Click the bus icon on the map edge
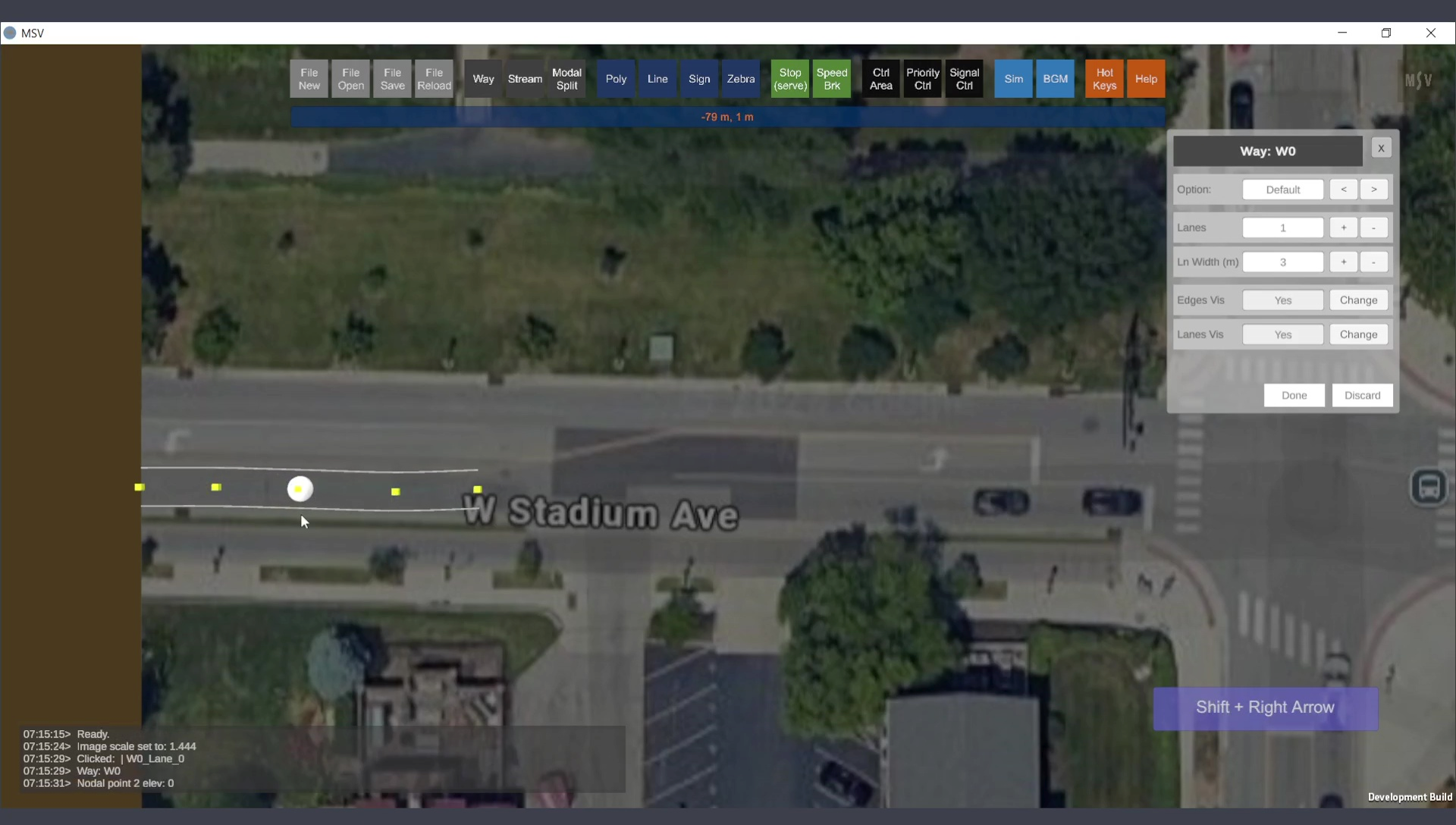 [1429, 487]
